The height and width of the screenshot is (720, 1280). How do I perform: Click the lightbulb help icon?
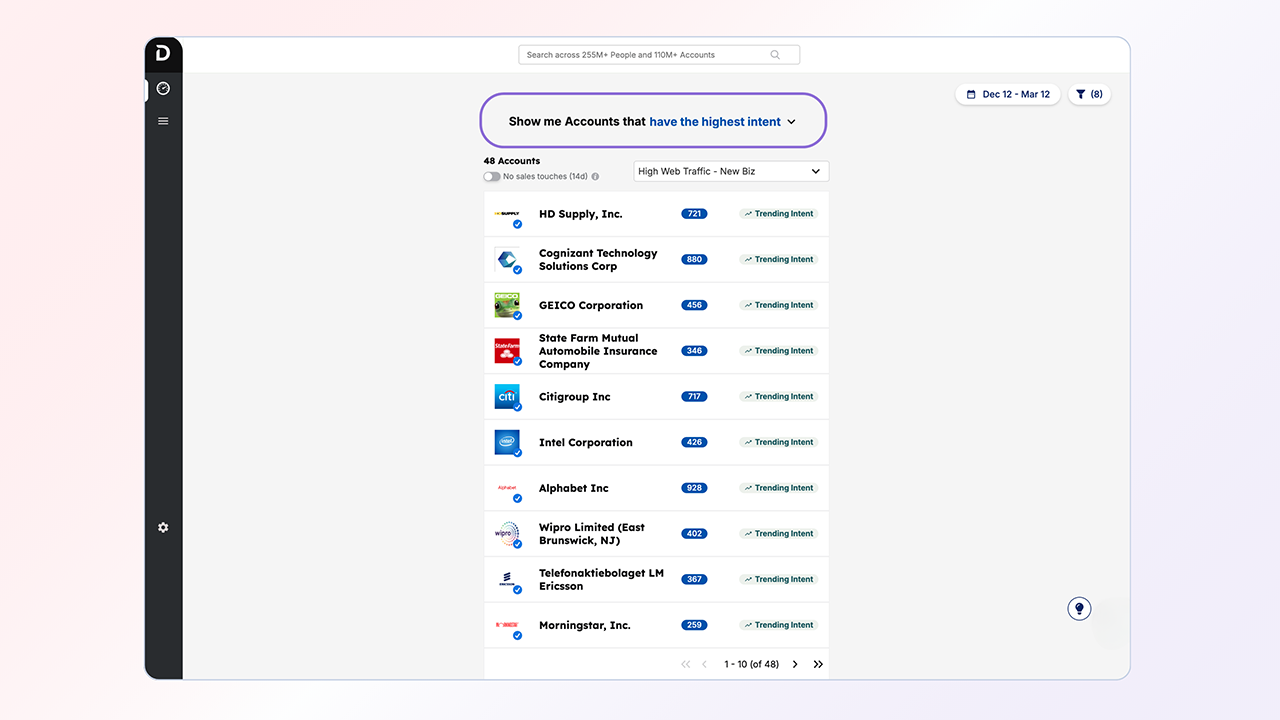[1079, 608]
